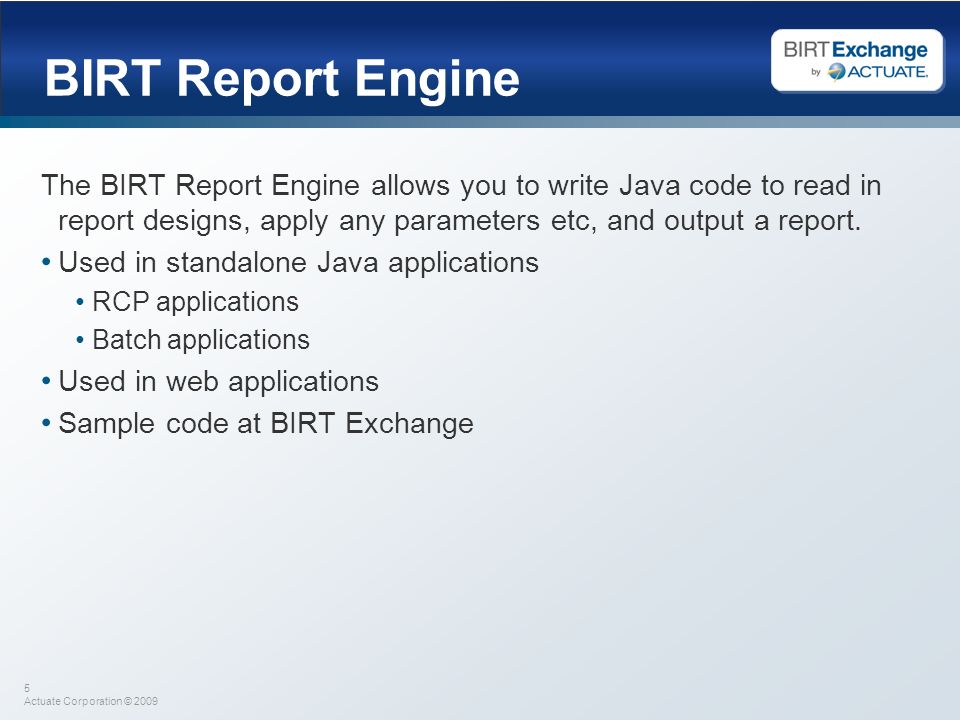This screenshot has width=960, height=720.
Task: Select bullet 'Used in web applications'
Action: (219, 381)
